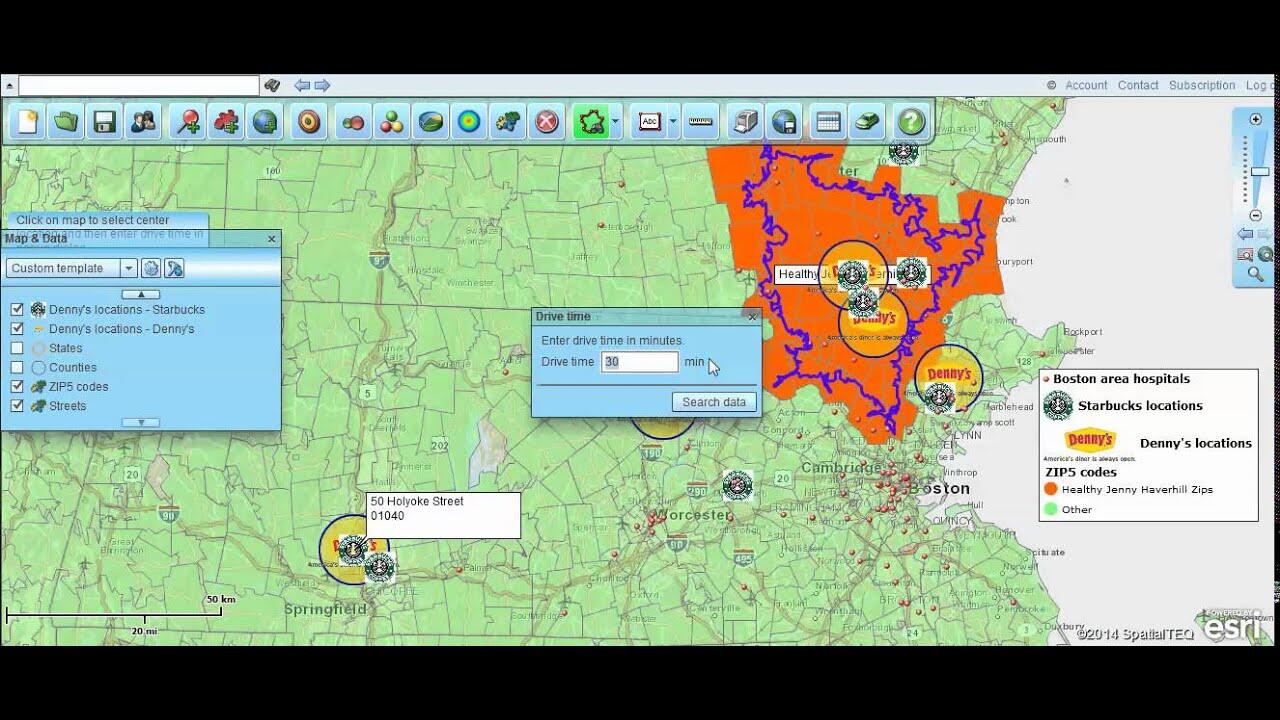Select the Abc text label tool
Viewport: 1280px width, 720px height.
(650, 122)
